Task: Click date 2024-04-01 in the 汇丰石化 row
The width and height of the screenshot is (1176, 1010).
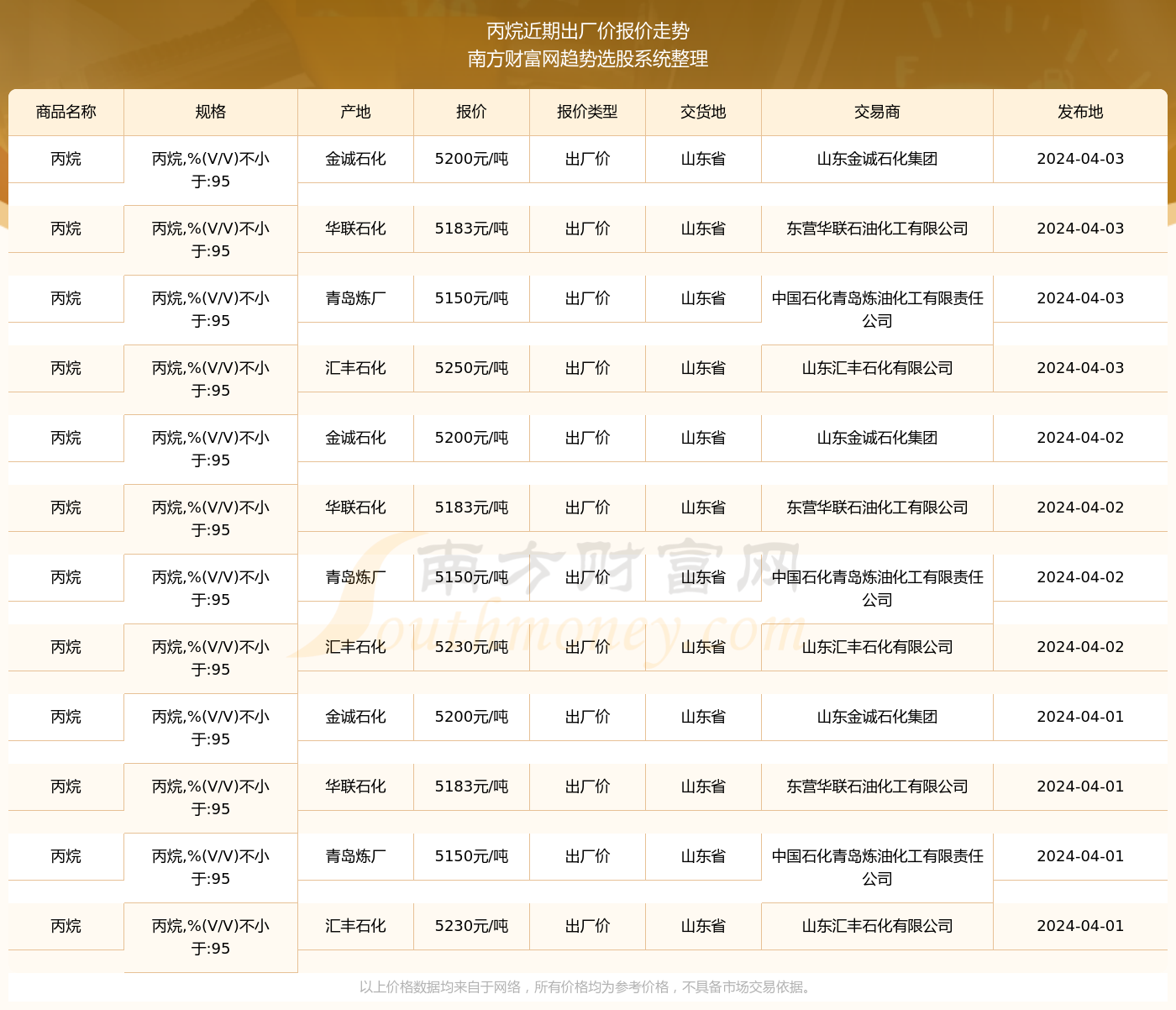Action: pos(1080,926)
